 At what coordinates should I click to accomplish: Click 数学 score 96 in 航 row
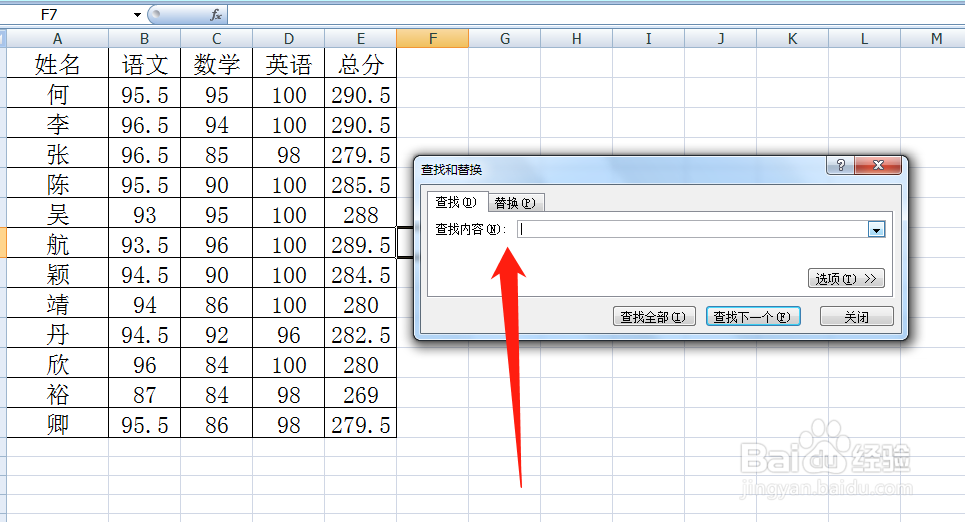(217, 243)
